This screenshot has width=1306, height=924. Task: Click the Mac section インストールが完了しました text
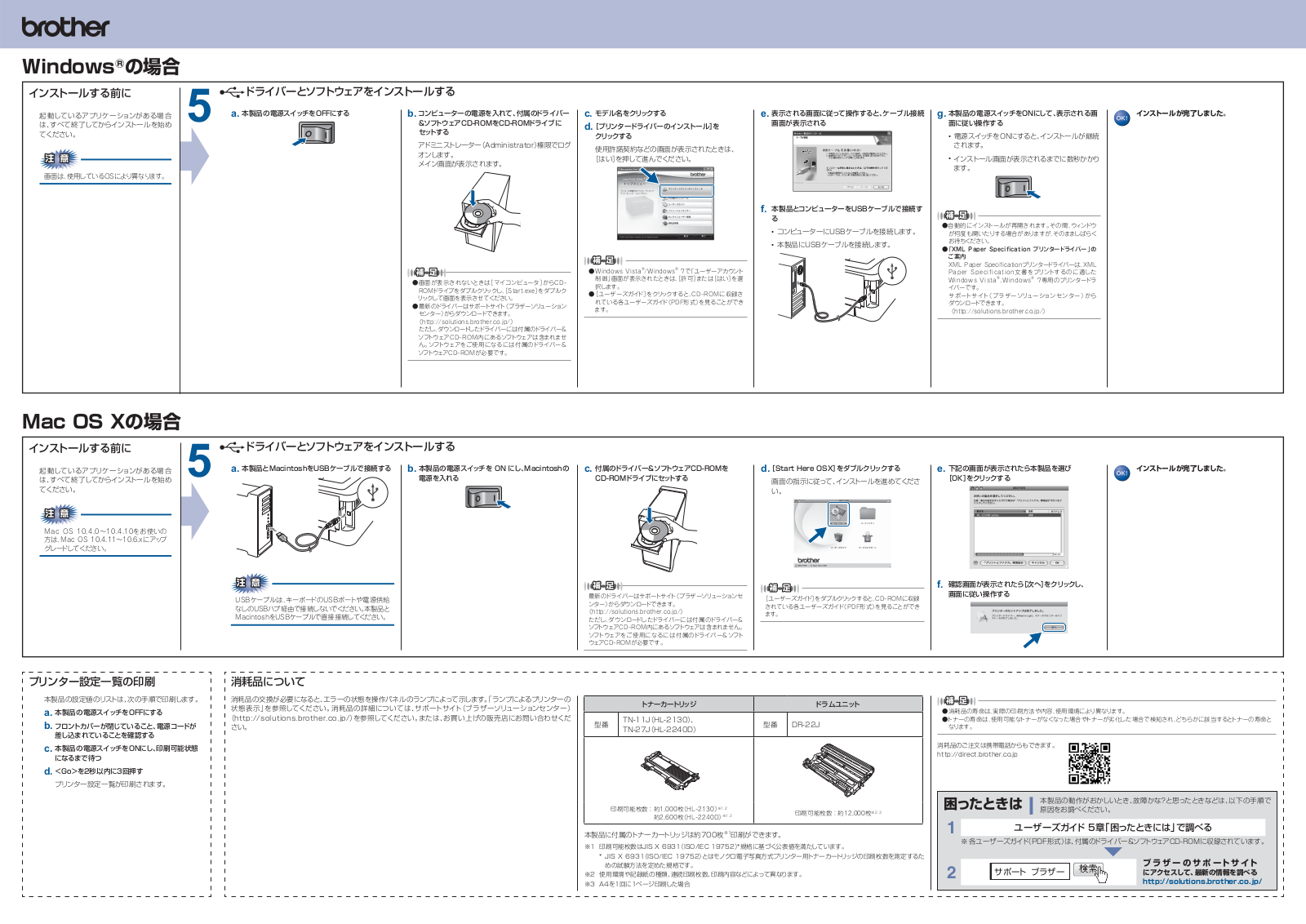[1181, 469]
